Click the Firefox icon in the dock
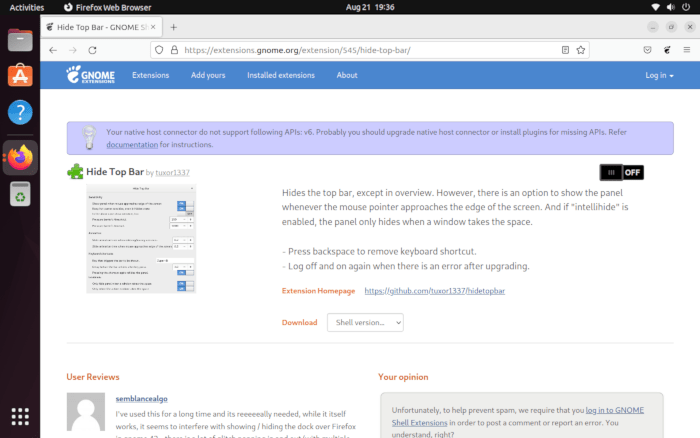This screenshot has width=700, height=438. coord(20,157)
